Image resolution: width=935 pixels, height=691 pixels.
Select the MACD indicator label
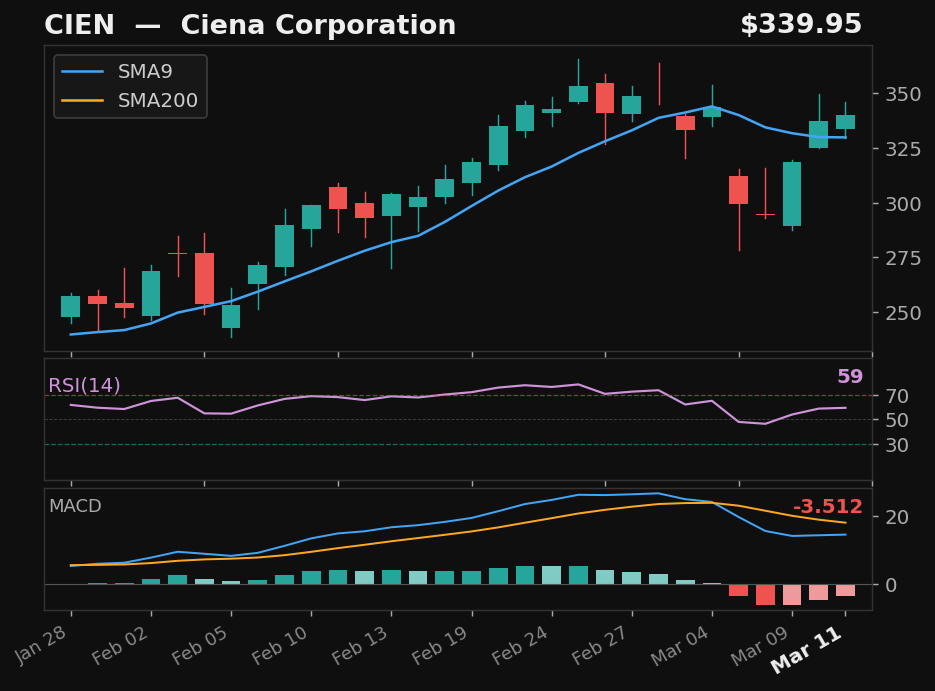click(75, 507)
